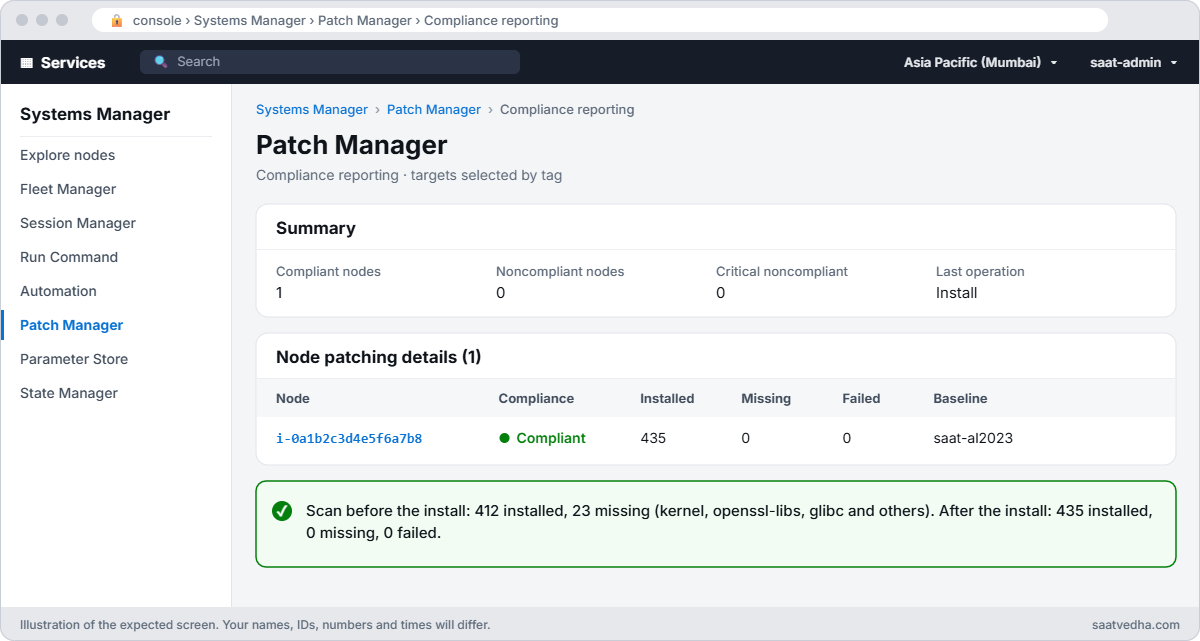Screen dimensions: 1200x641
Task: Click the Summary panel heading
Action: tap(316, 228)
